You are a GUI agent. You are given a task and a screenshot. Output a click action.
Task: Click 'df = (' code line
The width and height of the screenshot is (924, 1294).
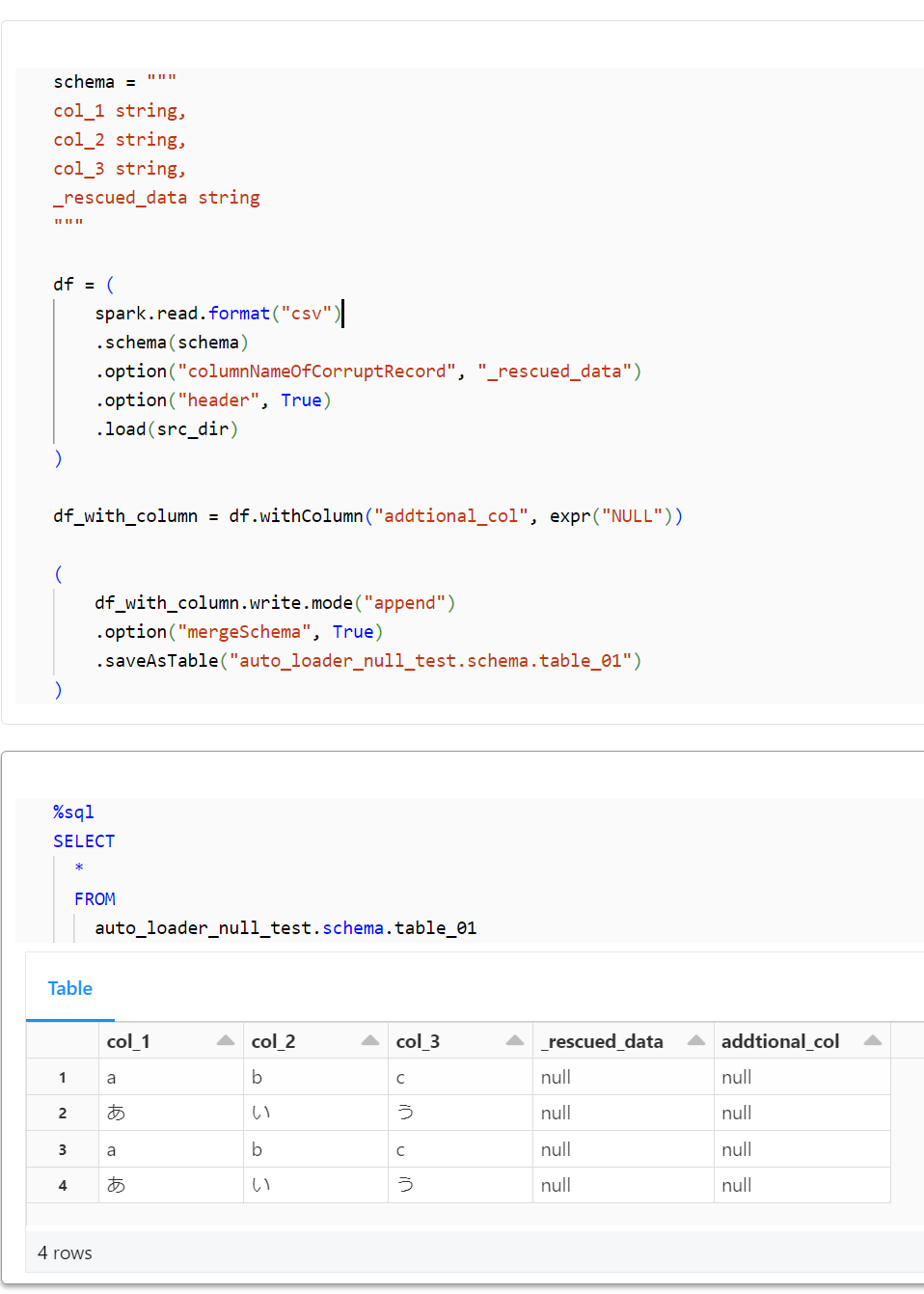tap(84, 285)
